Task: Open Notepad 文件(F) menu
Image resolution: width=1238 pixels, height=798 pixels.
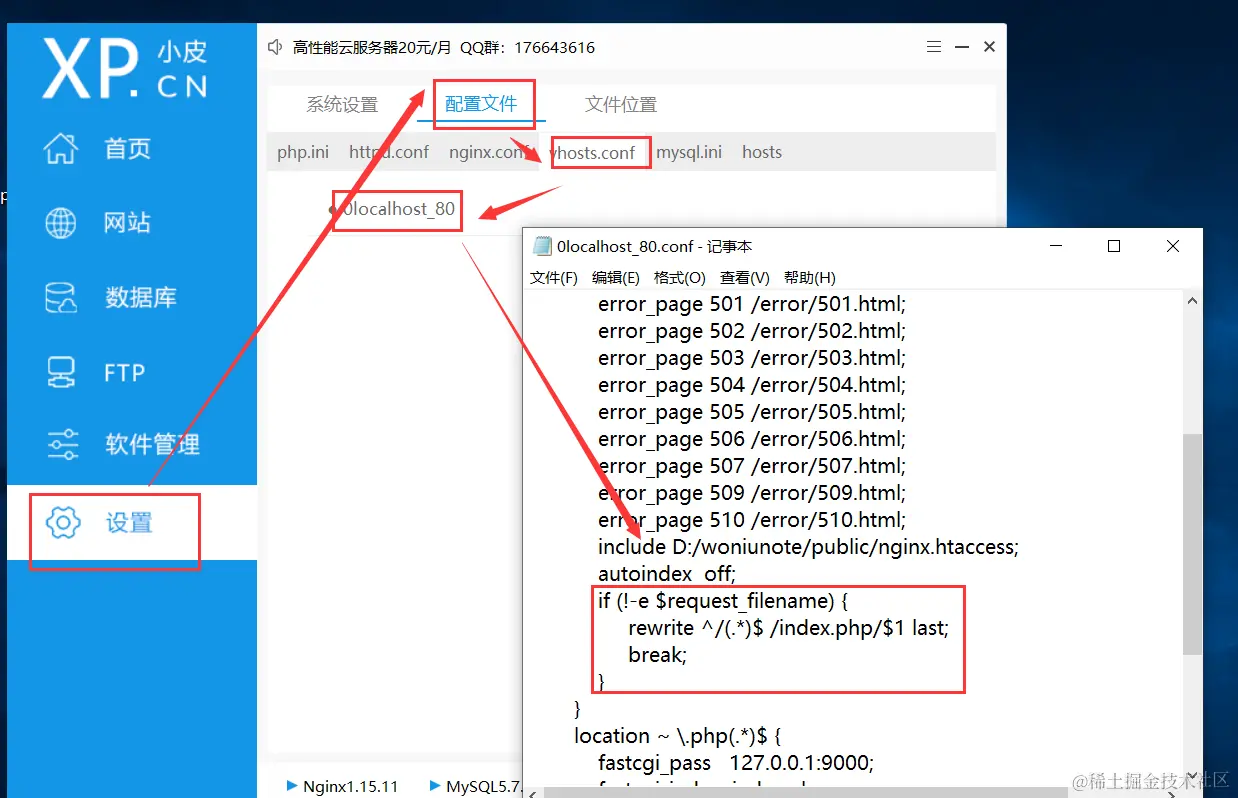Action: point(554,277)
